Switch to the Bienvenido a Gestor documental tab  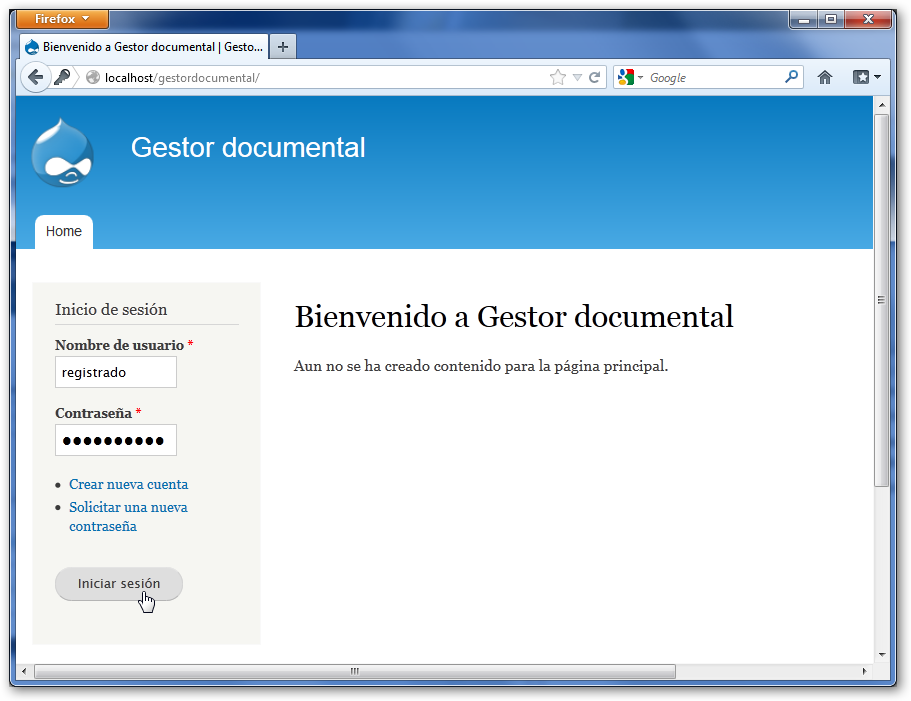pos(143,47)
